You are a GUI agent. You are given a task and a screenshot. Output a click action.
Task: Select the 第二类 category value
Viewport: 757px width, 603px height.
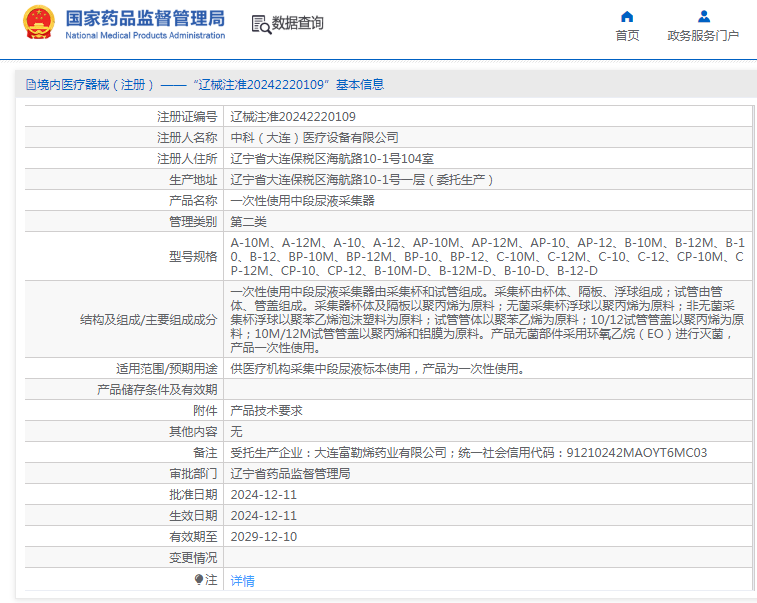(x=248, y=222)
